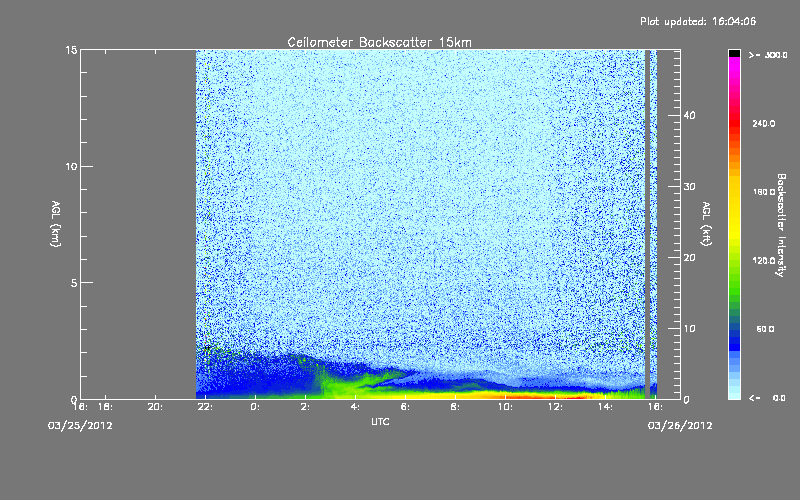Click the black top swatch of the colorbar
This screenshot has height=500, width=800.
coord(734,53)
